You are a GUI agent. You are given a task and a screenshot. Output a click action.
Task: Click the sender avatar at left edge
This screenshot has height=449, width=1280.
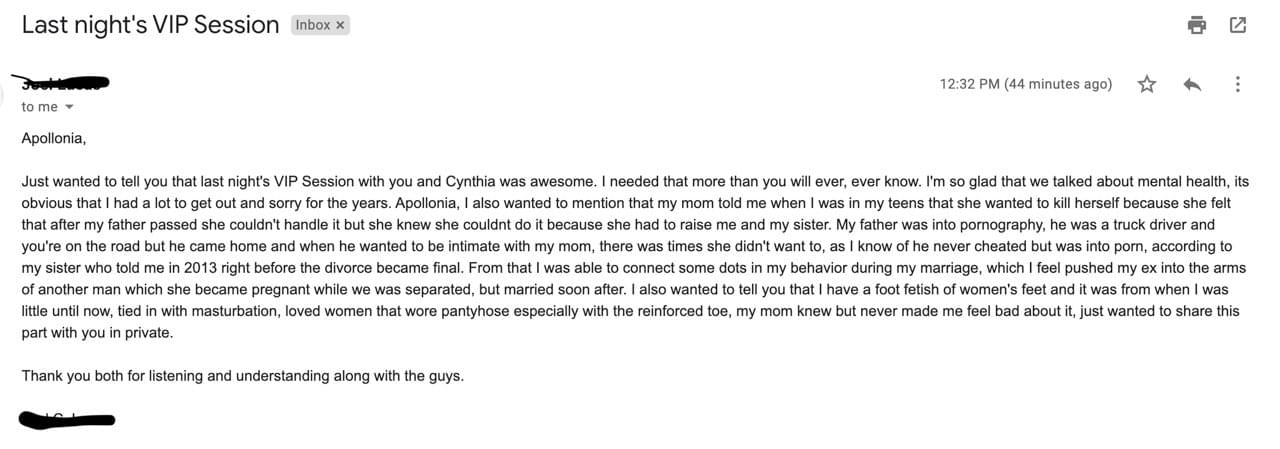tap(2, 90)
